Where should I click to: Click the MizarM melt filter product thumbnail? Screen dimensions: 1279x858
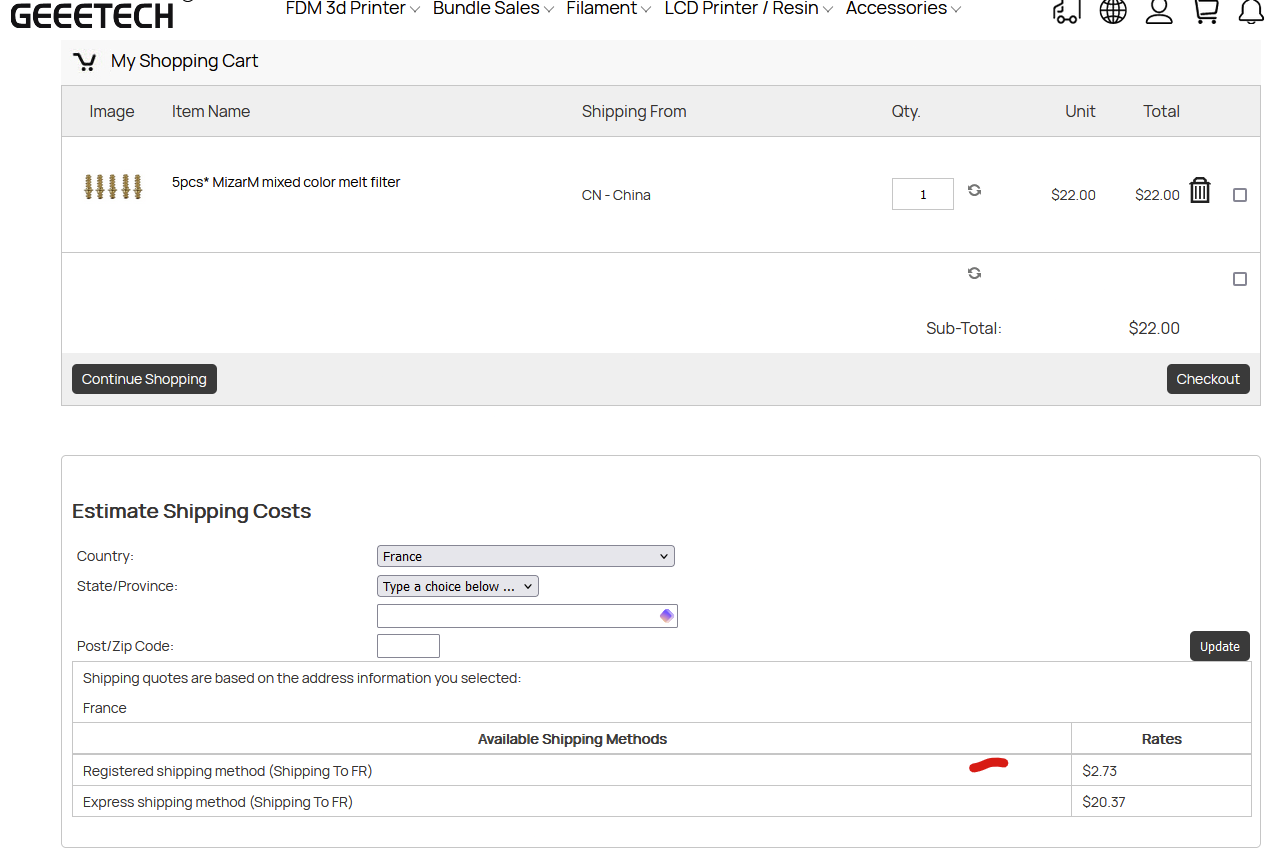coord(113,187)
